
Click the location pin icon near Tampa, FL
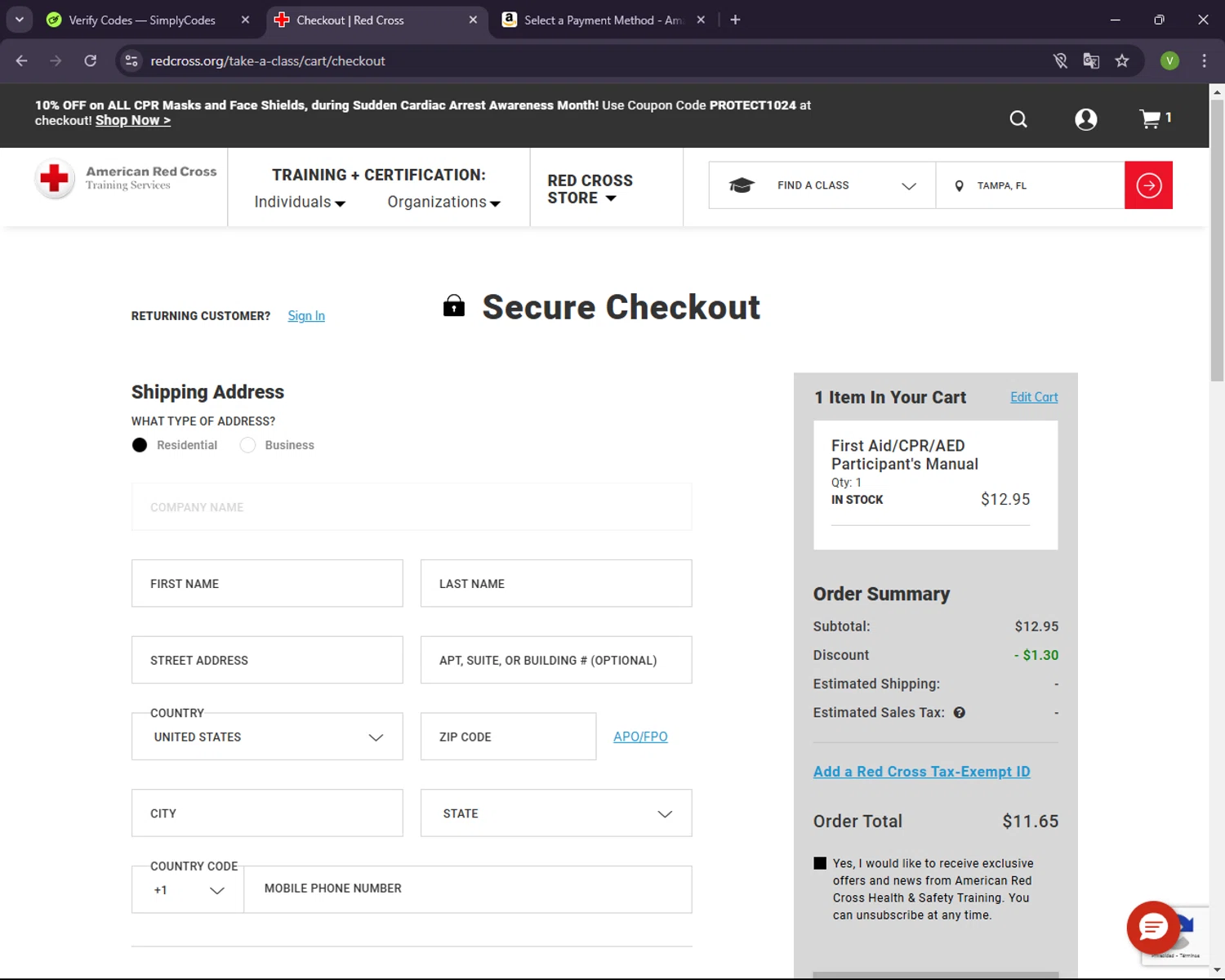[x=959, y=186]
